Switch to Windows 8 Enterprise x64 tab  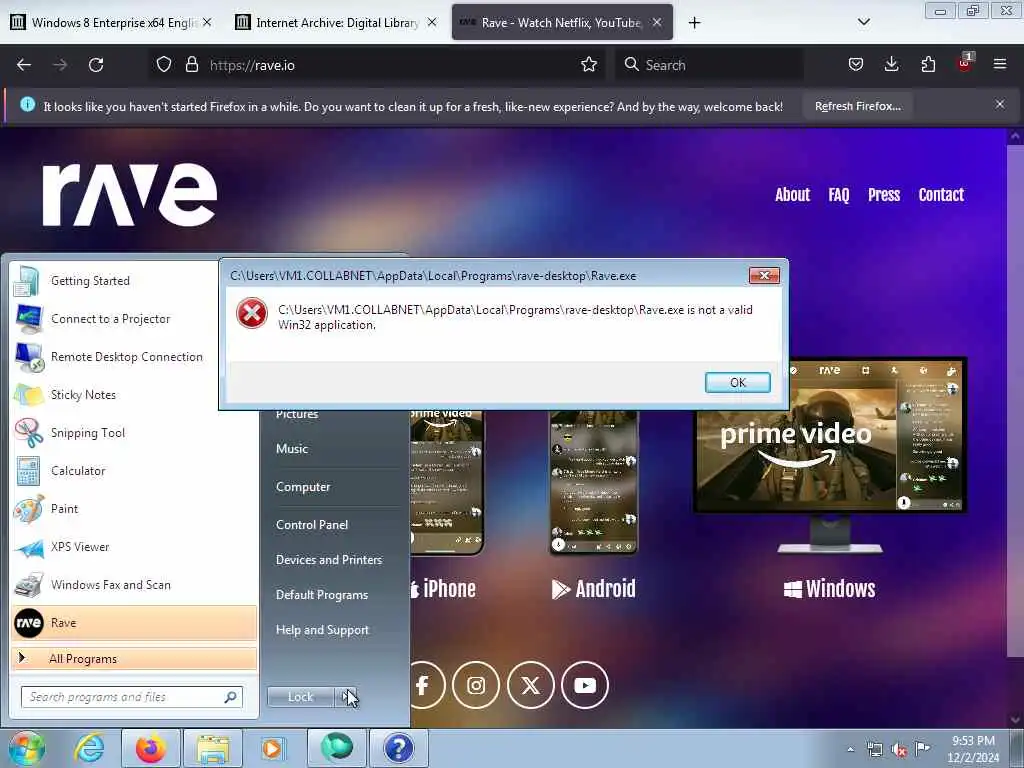click(x=112, y=23)
